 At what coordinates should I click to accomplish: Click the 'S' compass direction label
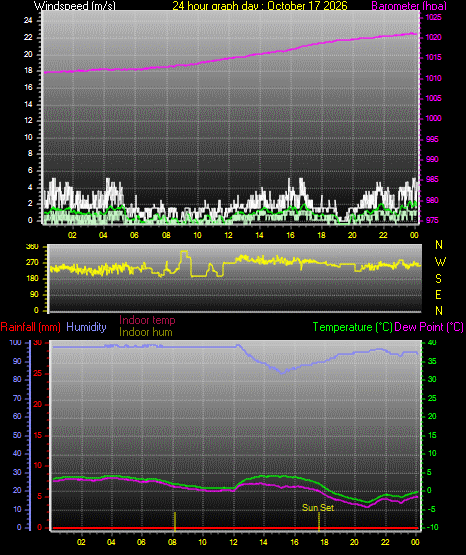[438, 279]
